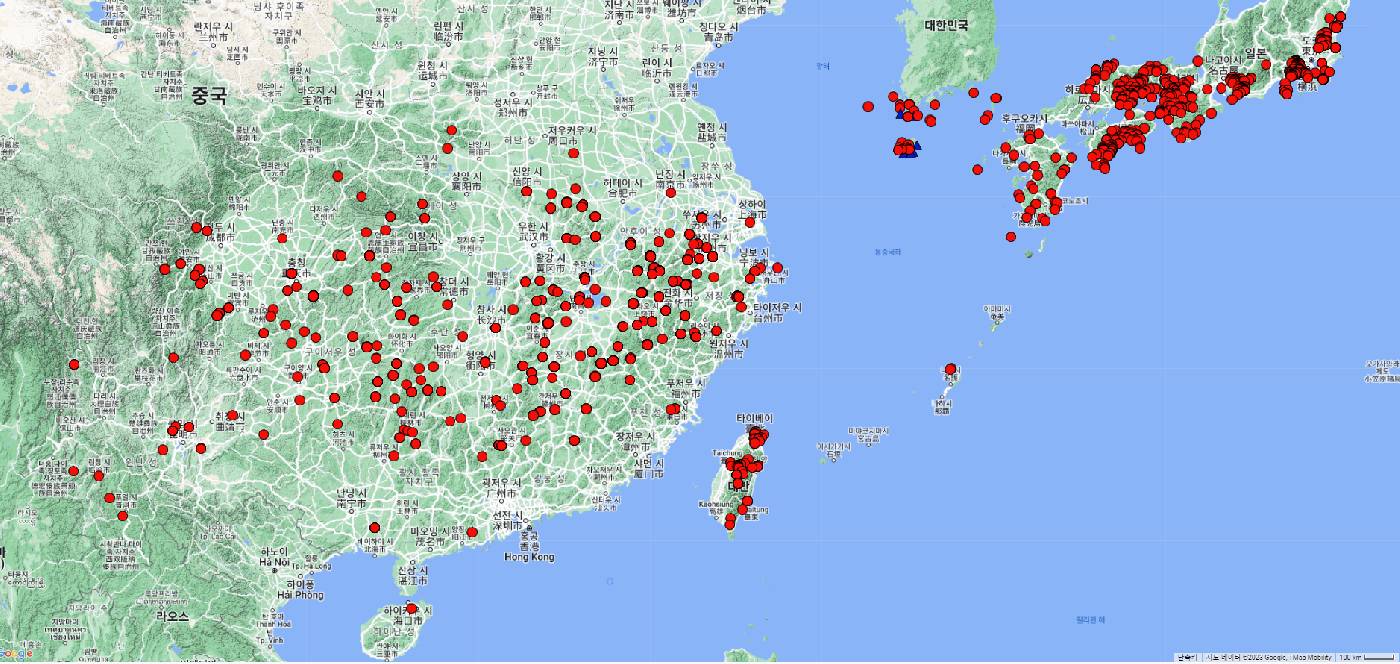Select the red marker just east of Macau

tap(472, 531)
